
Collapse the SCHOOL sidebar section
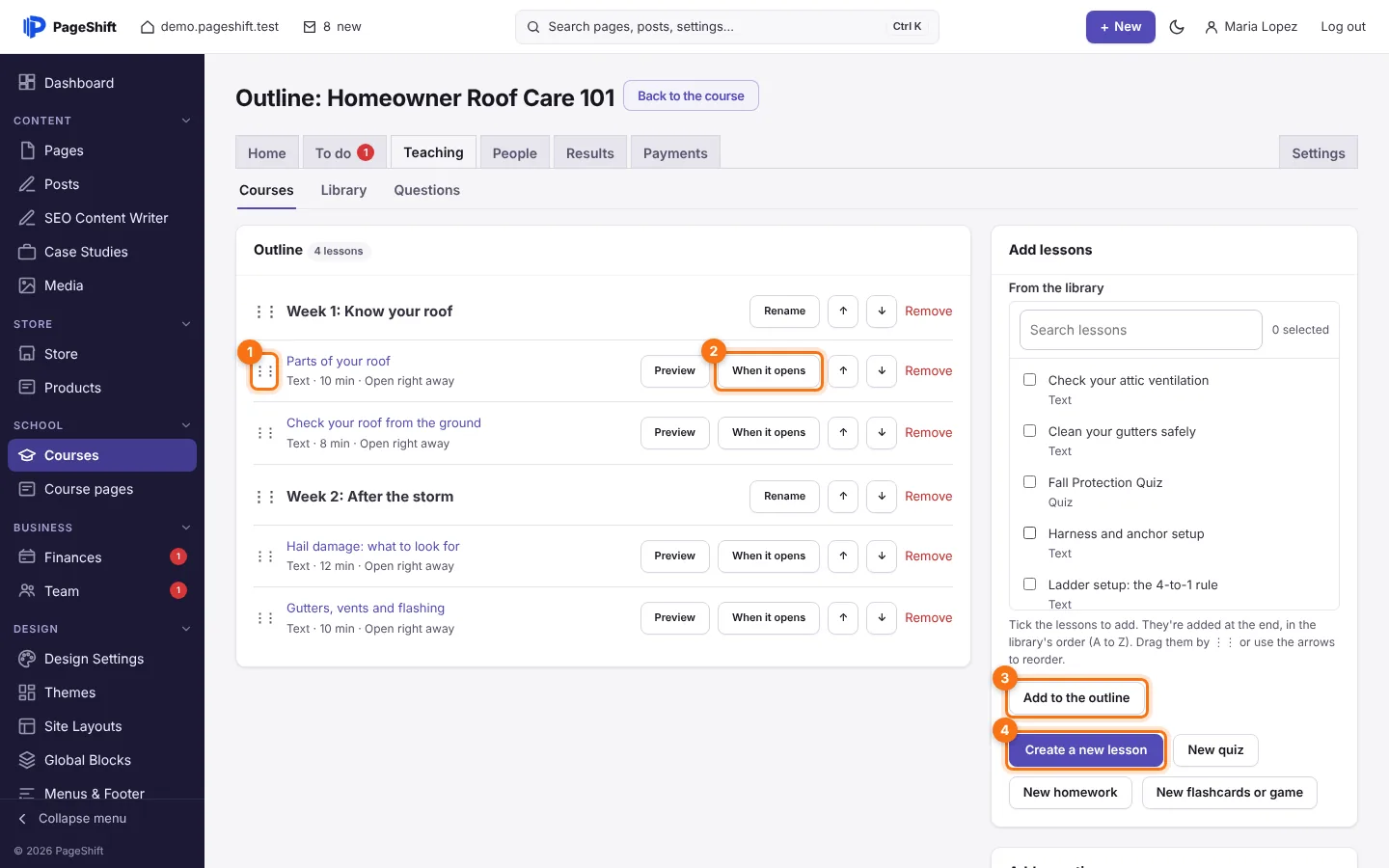click(x=186, y=425)
